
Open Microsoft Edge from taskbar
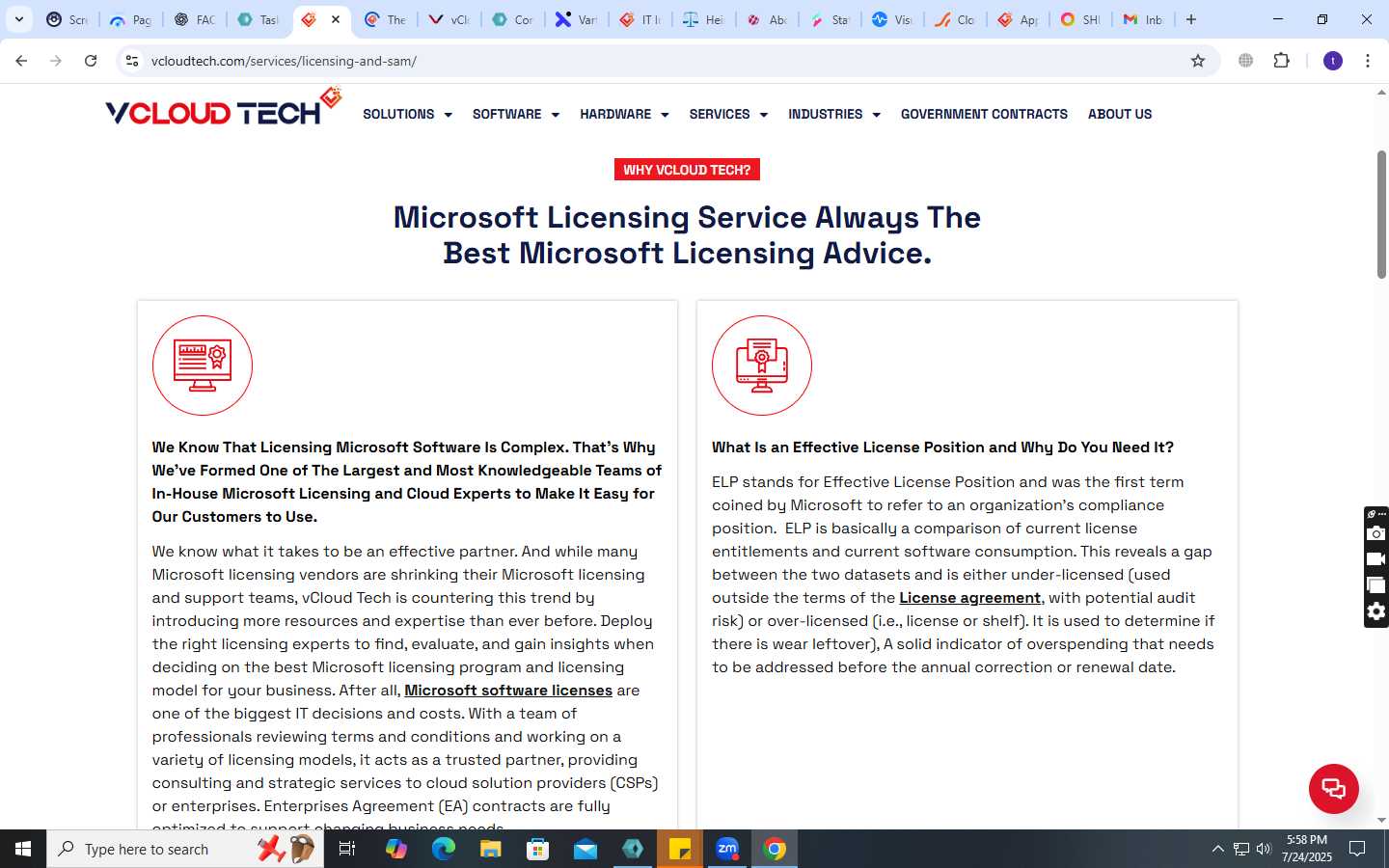[x=443, y=849]
